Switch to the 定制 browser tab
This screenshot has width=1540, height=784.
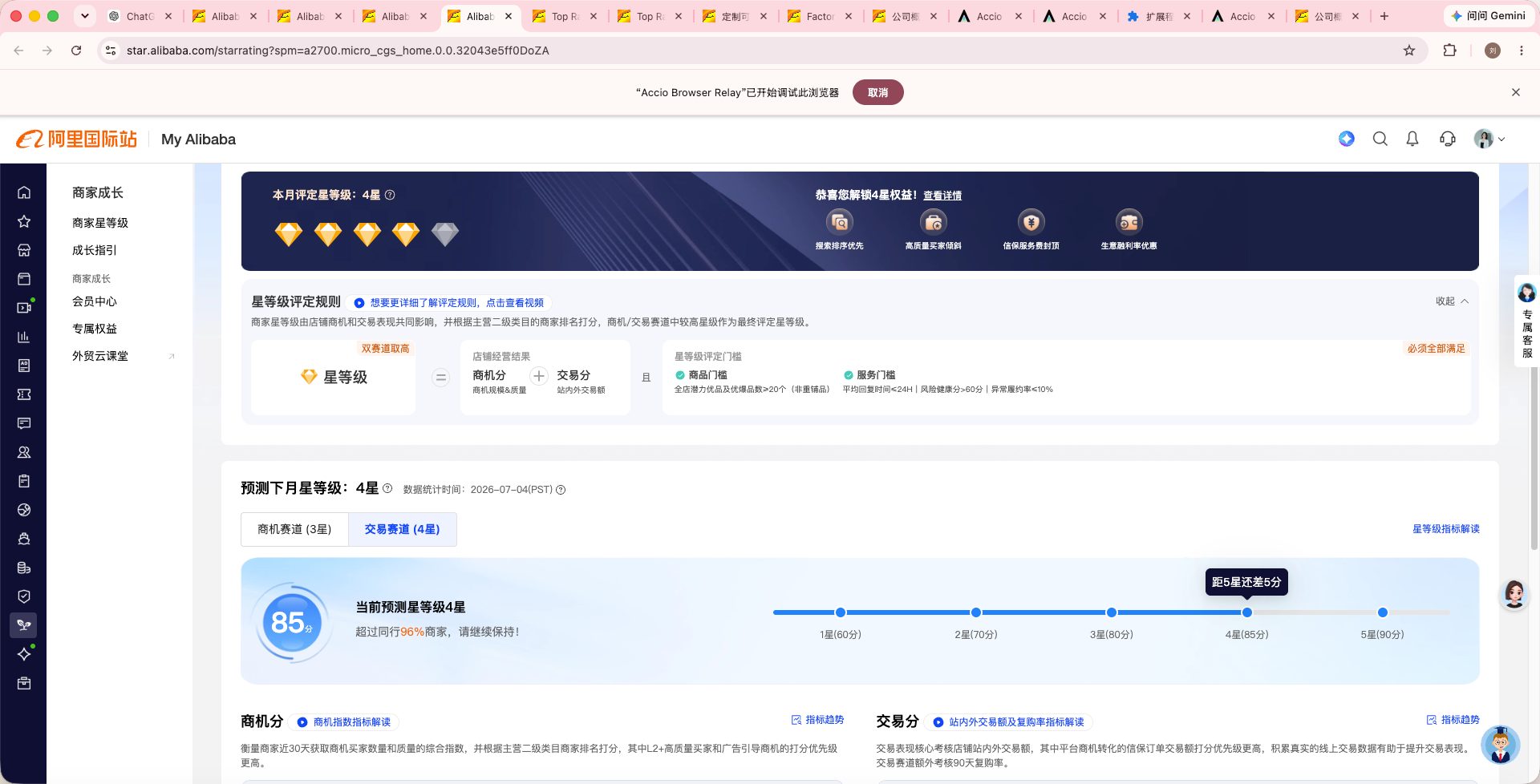tap(735, 16)
